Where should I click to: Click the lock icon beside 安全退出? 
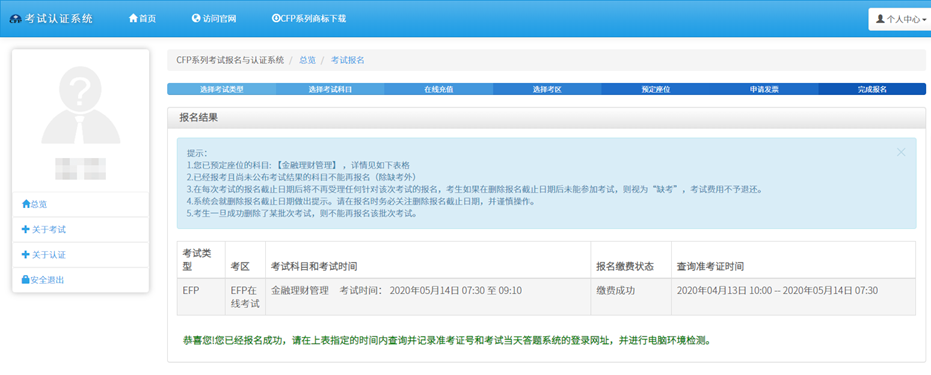25,279
